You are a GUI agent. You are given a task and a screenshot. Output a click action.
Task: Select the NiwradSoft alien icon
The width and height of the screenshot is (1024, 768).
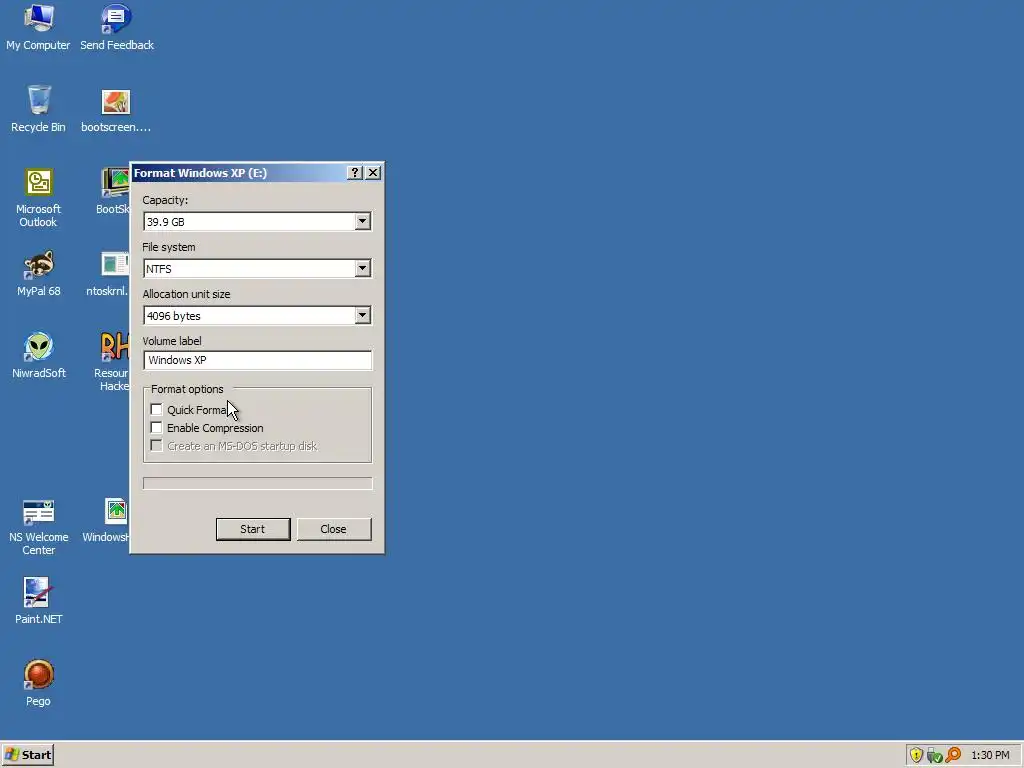click(x=39, y=356)
